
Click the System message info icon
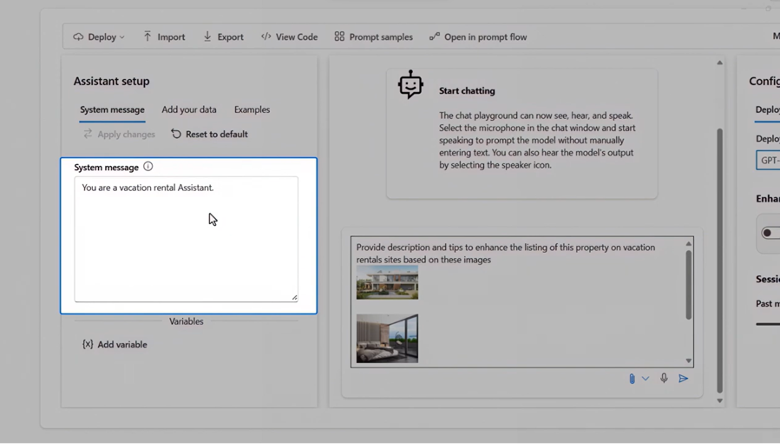[x=148, y=167]
